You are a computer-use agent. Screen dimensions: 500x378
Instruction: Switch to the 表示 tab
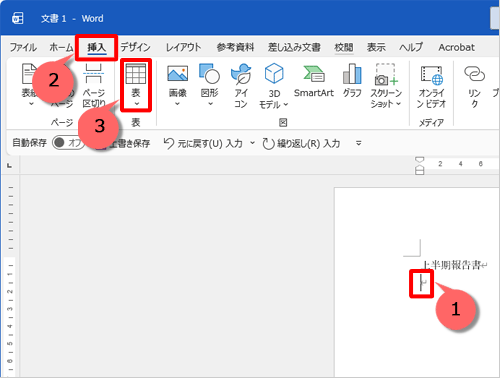[x=376, y=47]
